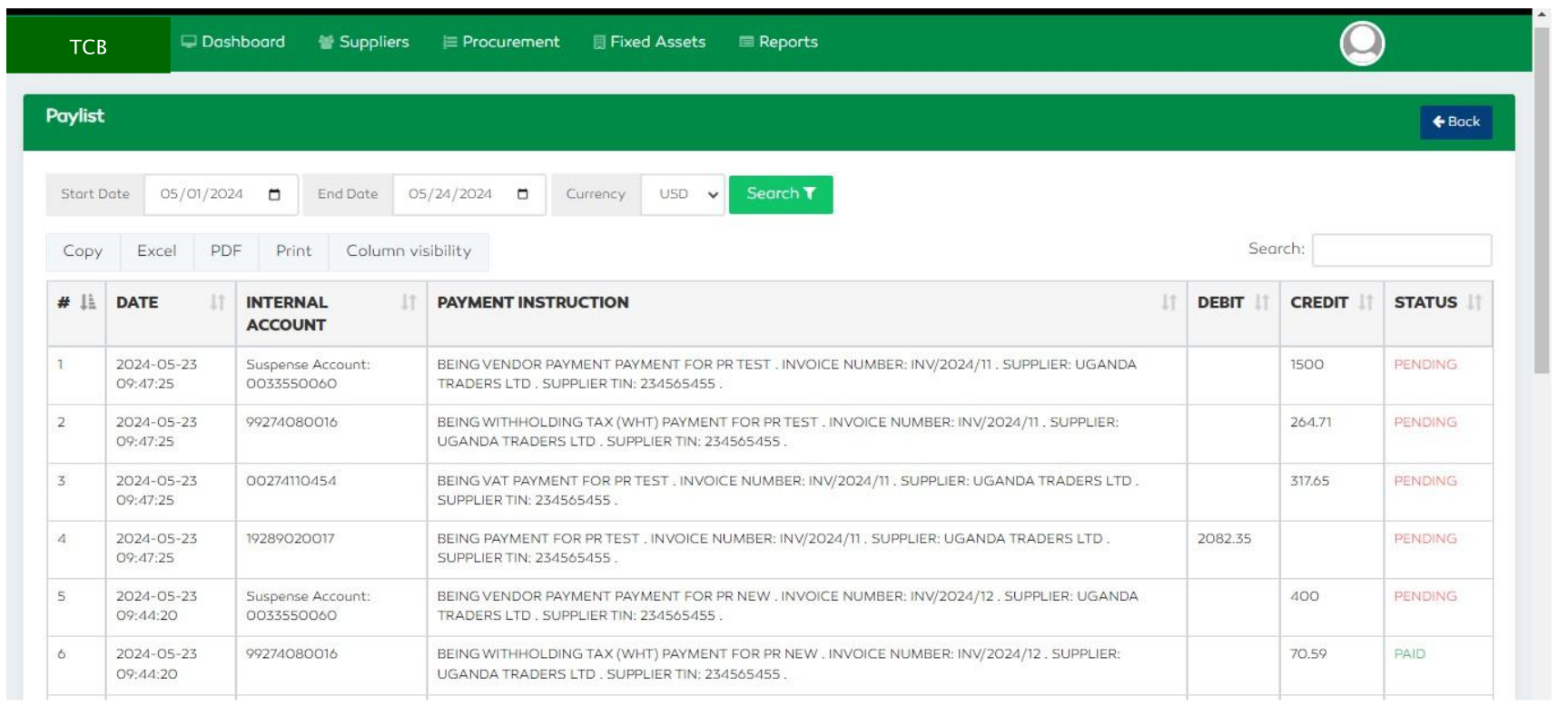Go back with the Back button

(1455, 122)
